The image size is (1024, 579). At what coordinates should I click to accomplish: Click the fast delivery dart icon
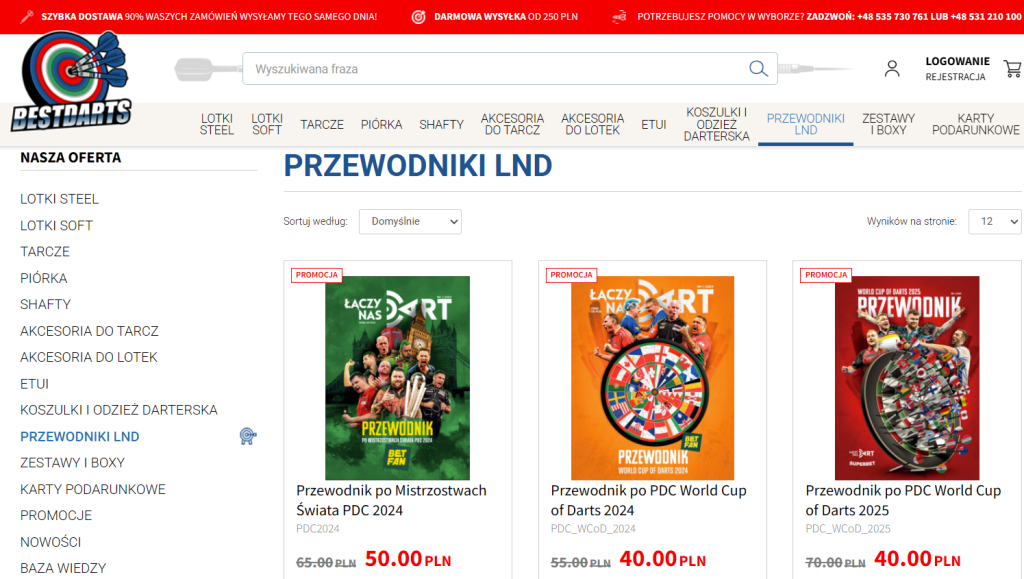27,17
